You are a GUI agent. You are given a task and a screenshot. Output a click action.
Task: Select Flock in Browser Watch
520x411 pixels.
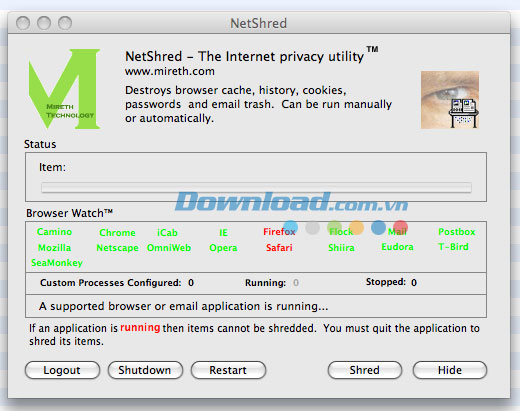pos(341,232)
